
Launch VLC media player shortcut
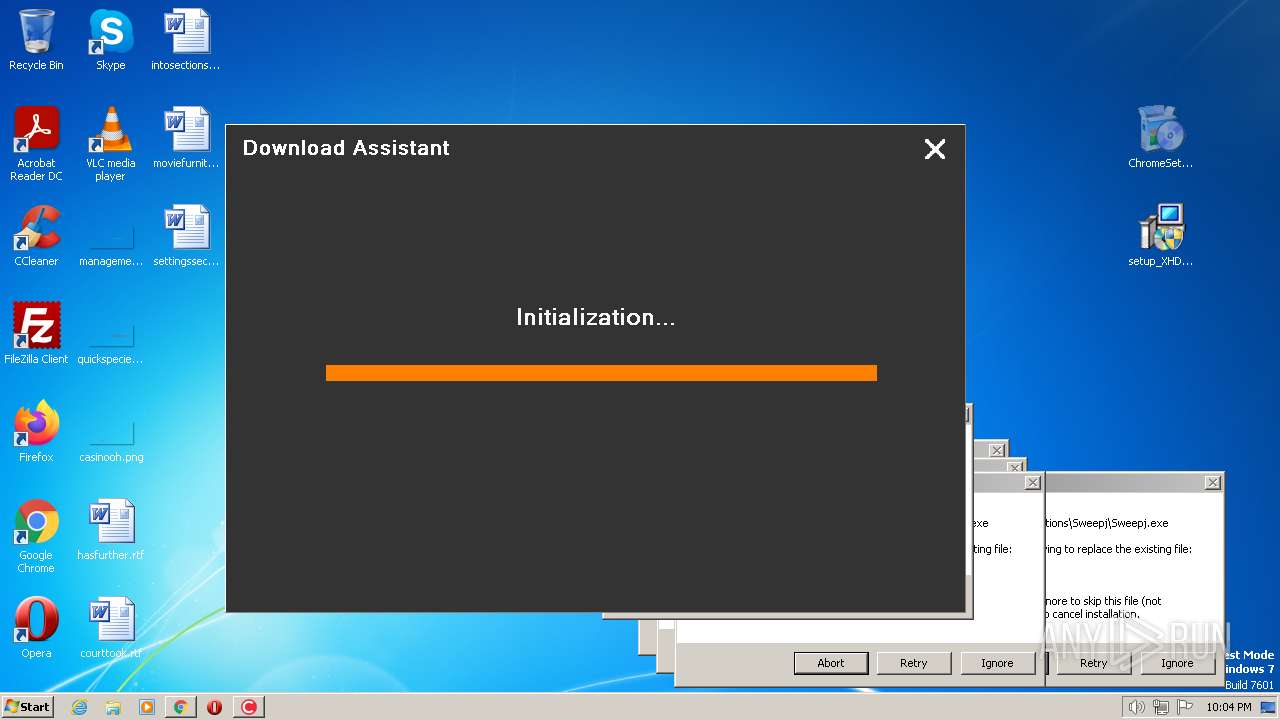click(110, 144)
